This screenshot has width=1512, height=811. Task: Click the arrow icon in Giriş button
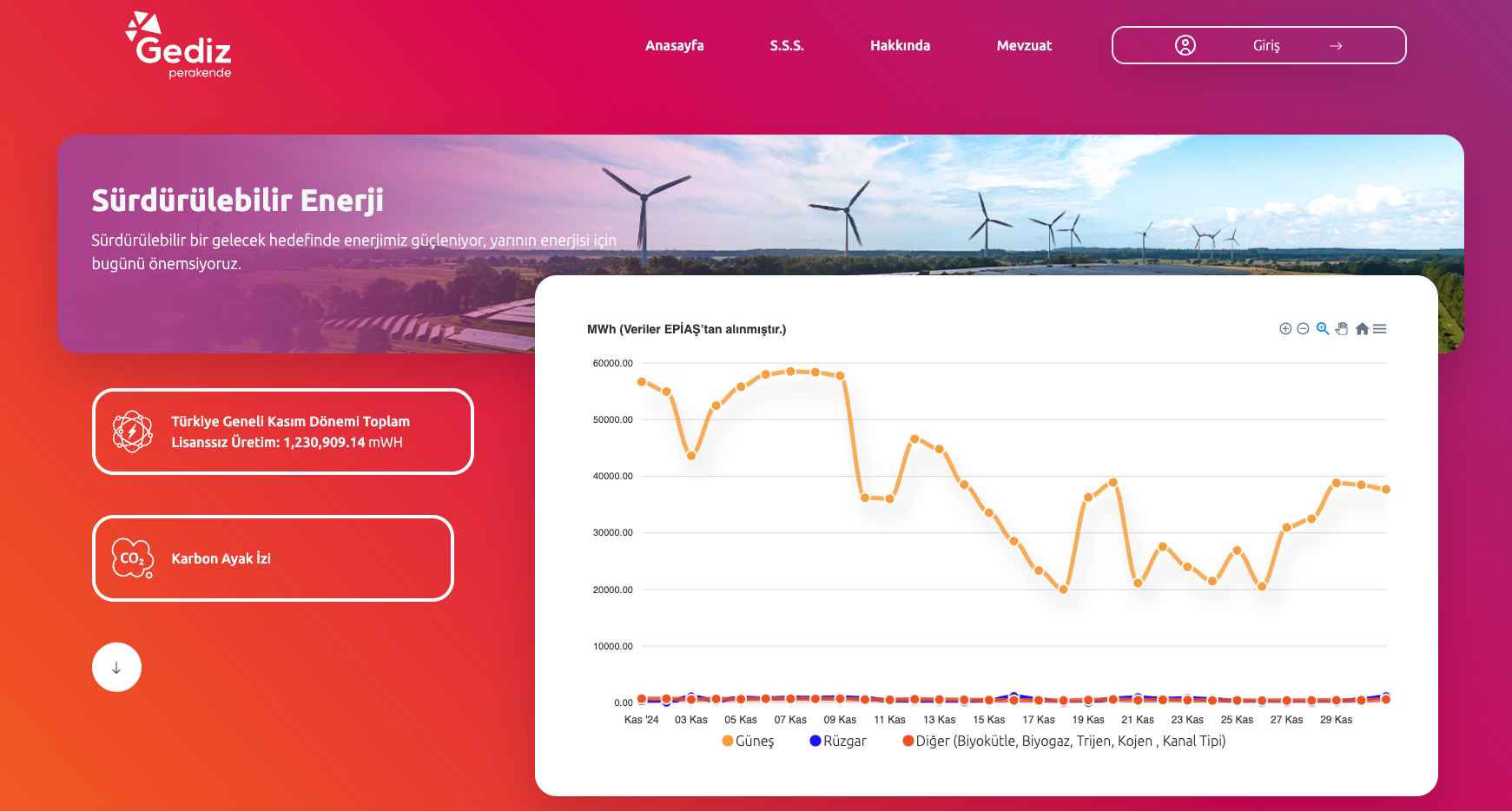1336,46
